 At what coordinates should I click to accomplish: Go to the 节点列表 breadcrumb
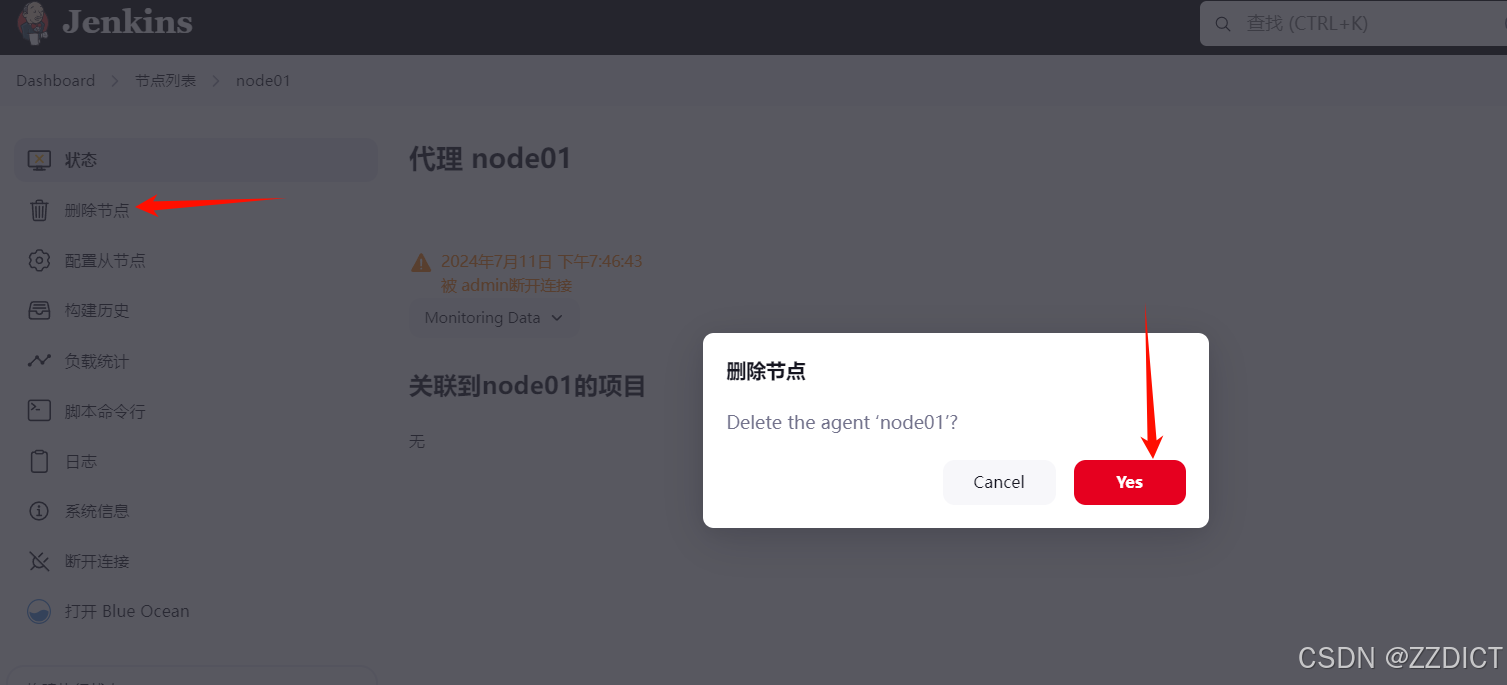[166, 81]
